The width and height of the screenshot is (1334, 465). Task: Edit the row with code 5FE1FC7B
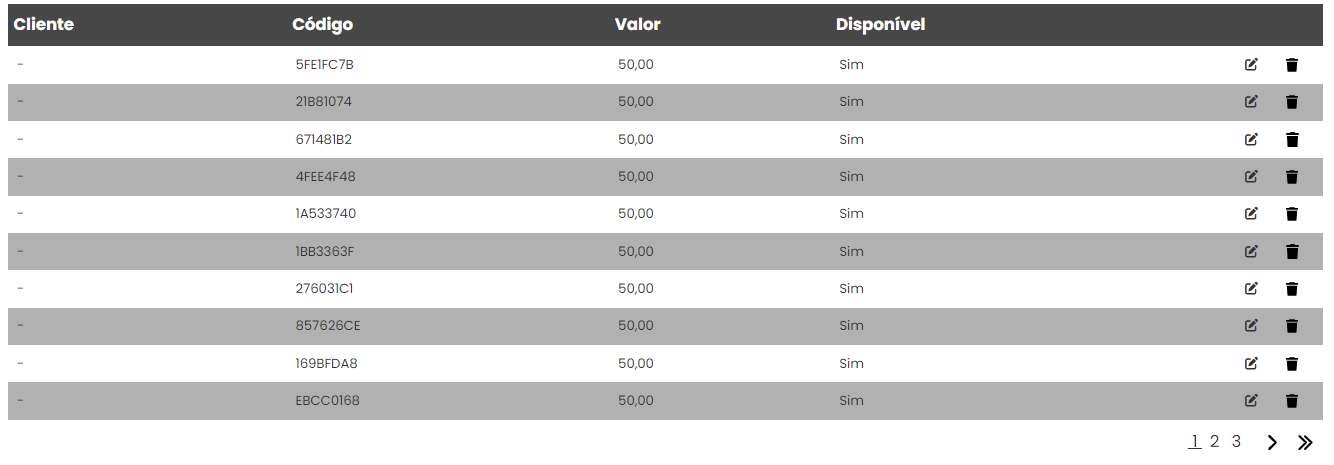coord(1251,65)
